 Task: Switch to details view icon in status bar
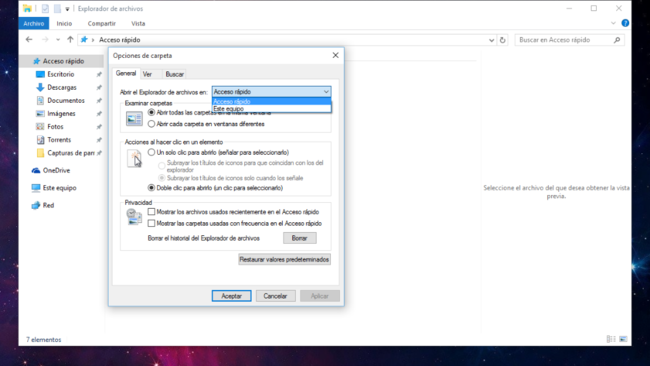(x=611, y=339)
